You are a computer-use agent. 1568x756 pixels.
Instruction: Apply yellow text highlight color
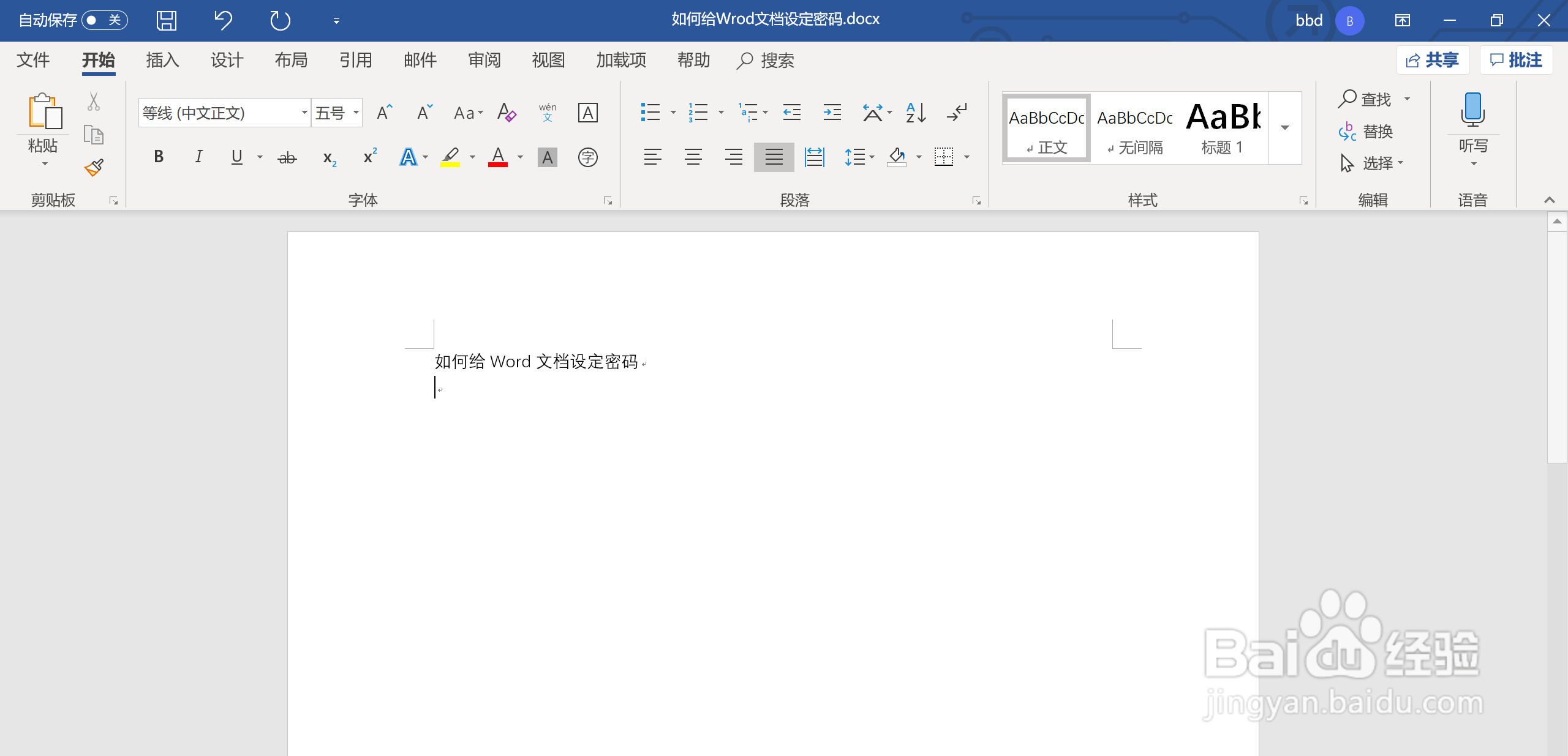click(450, 157)
